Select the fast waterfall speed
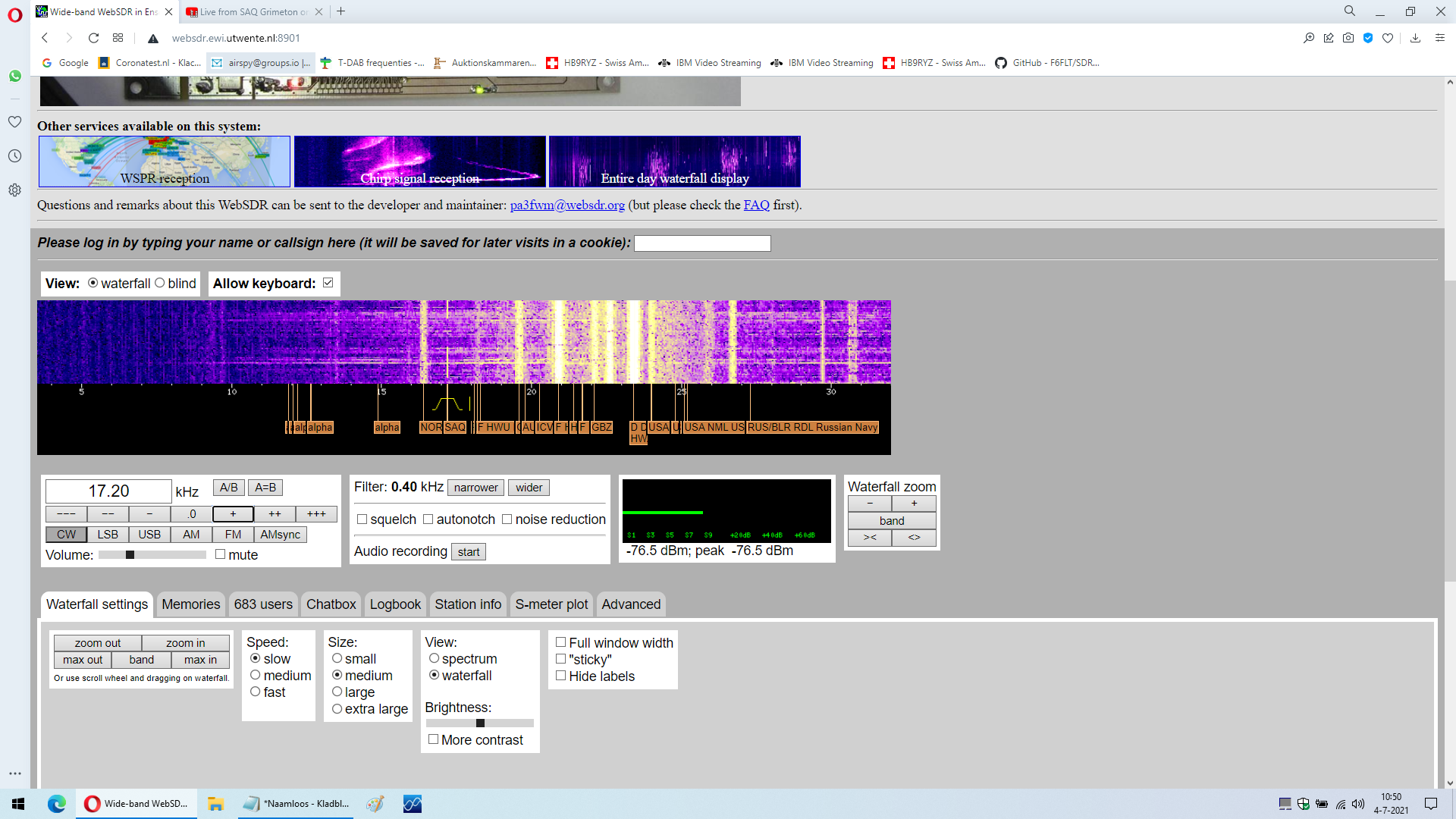 pos(256,692)
